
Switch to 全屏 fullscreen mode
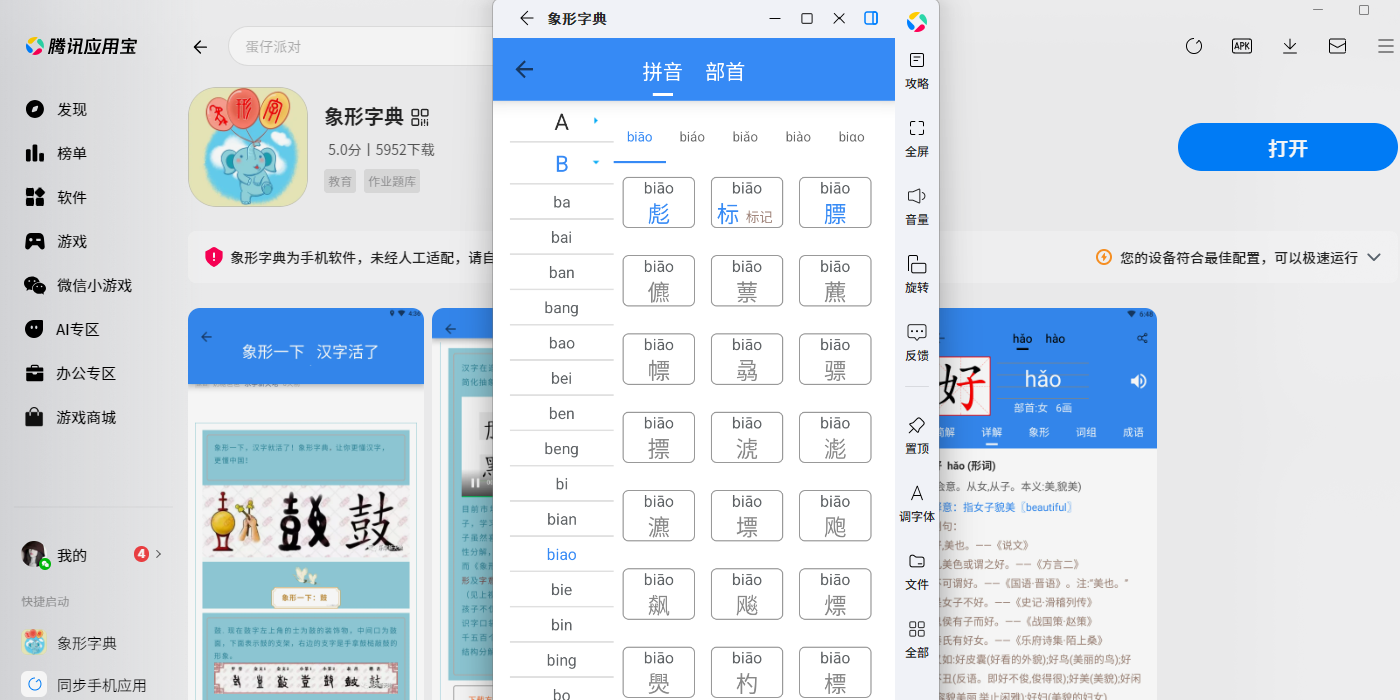pos(917,139)
